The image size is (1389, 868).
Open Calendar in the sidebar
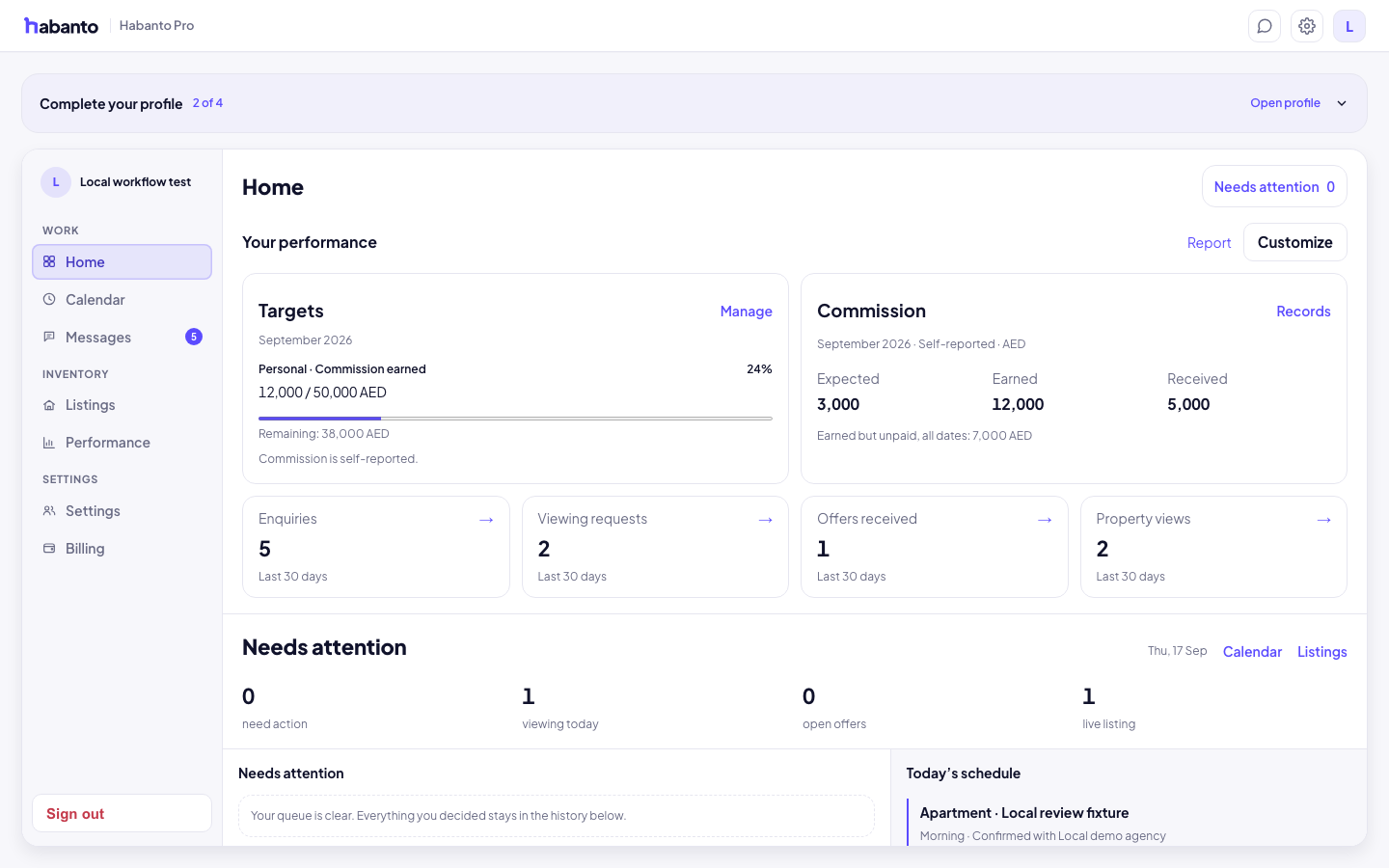tap(122, 299)
